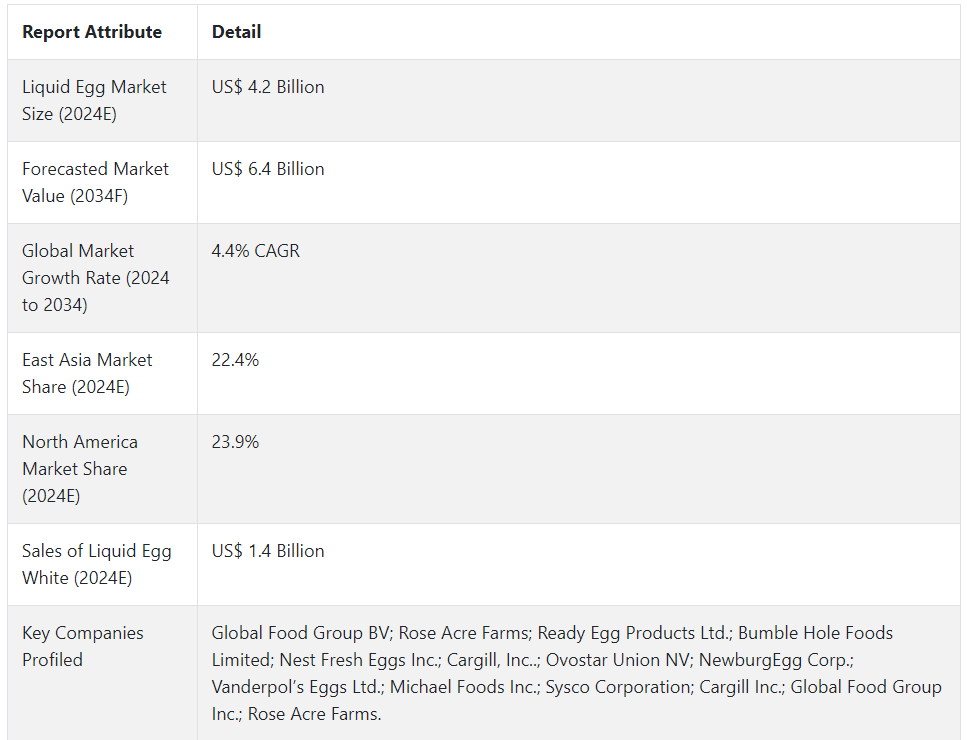Click the US$ 6.4 Billion value

click(x=268, y=169)
